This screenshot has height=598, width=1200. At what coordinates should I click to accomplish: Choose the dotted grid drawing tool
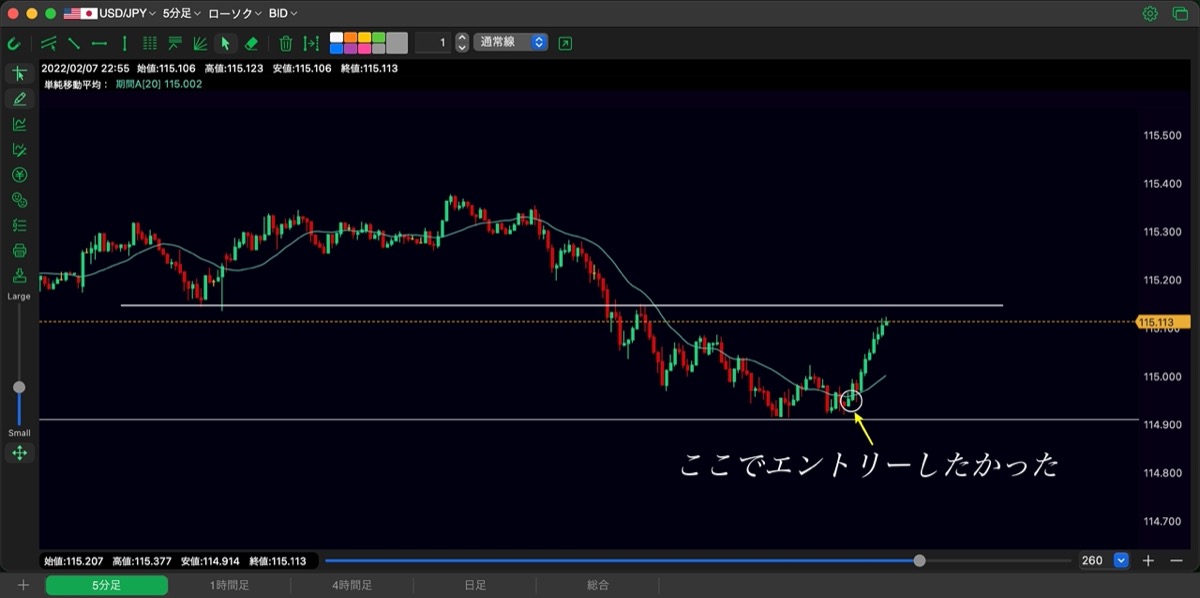coord(150,43)
